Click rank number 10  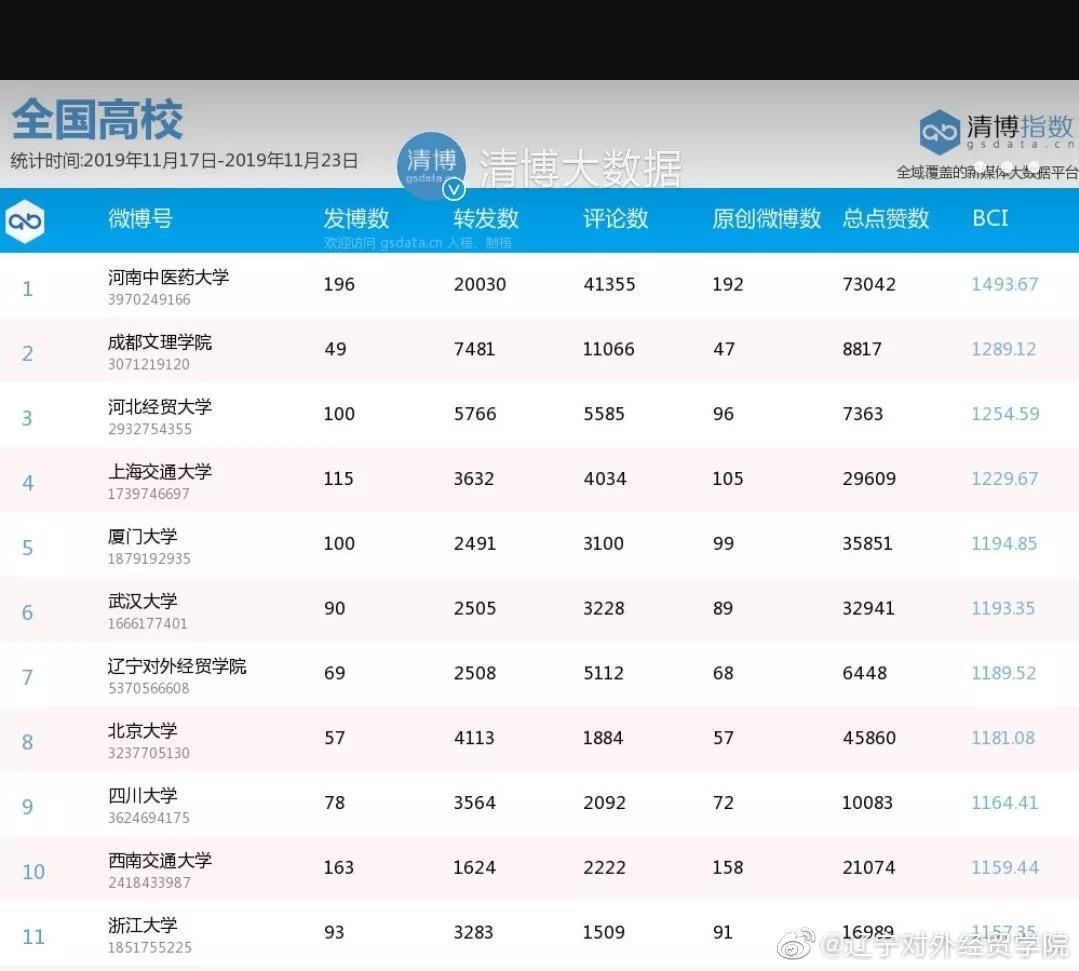coord(33,872)
